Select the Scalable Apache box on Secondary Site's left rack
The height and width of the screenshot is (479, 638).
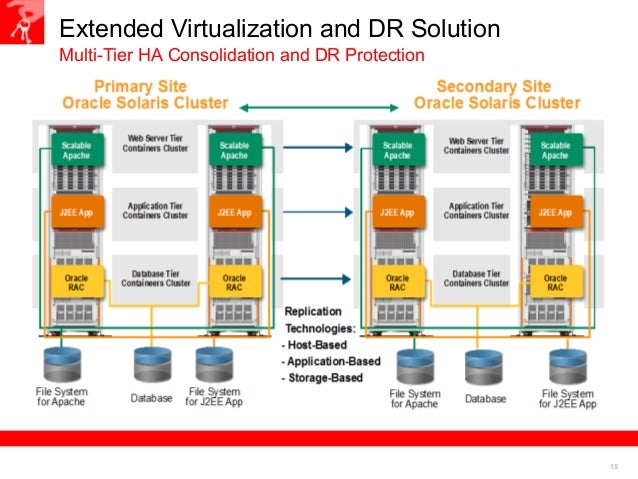[x=398, y=150]
